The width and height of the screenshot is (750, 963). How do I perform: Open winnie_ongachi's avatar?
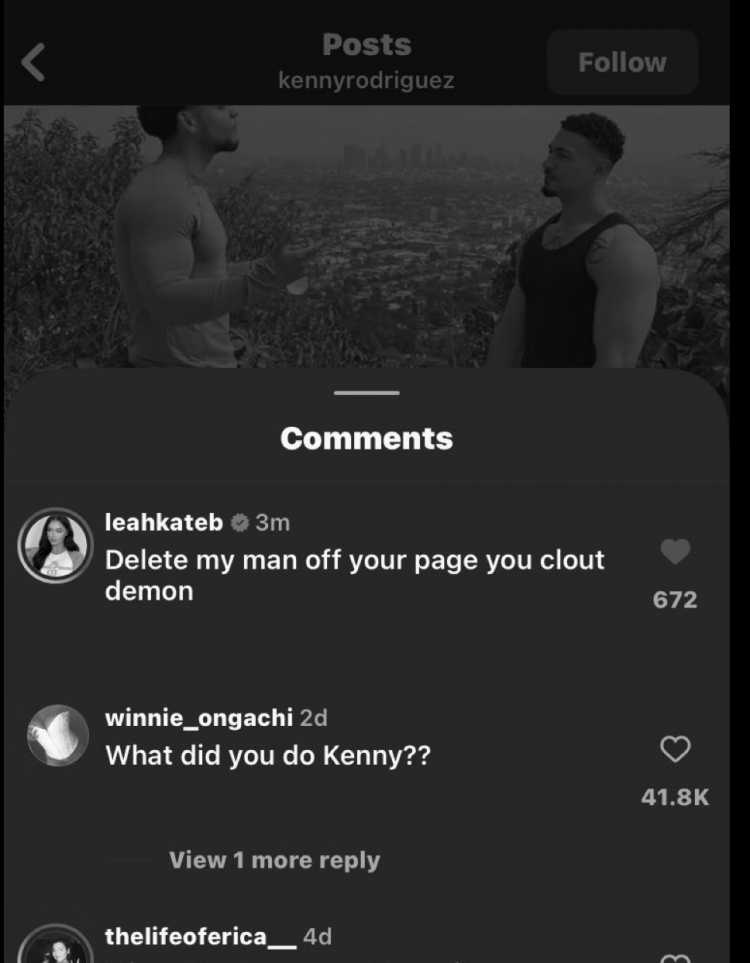coord(58,735)
